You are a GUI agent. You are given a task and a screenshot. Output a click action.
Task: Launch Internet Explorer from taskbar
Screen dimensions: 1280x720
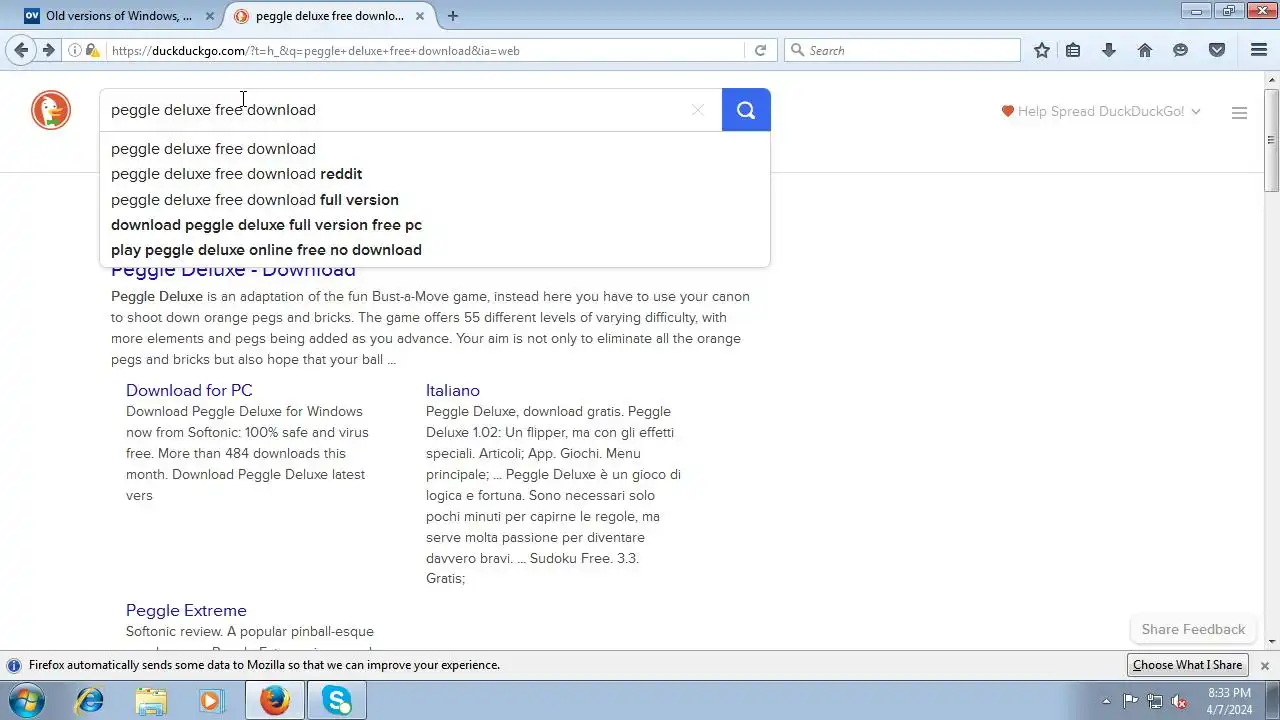90,701
